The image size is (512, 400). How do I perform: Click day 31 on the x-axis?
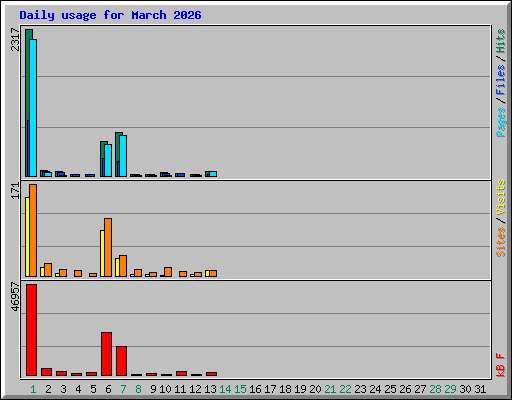click(x=480, y=389)
